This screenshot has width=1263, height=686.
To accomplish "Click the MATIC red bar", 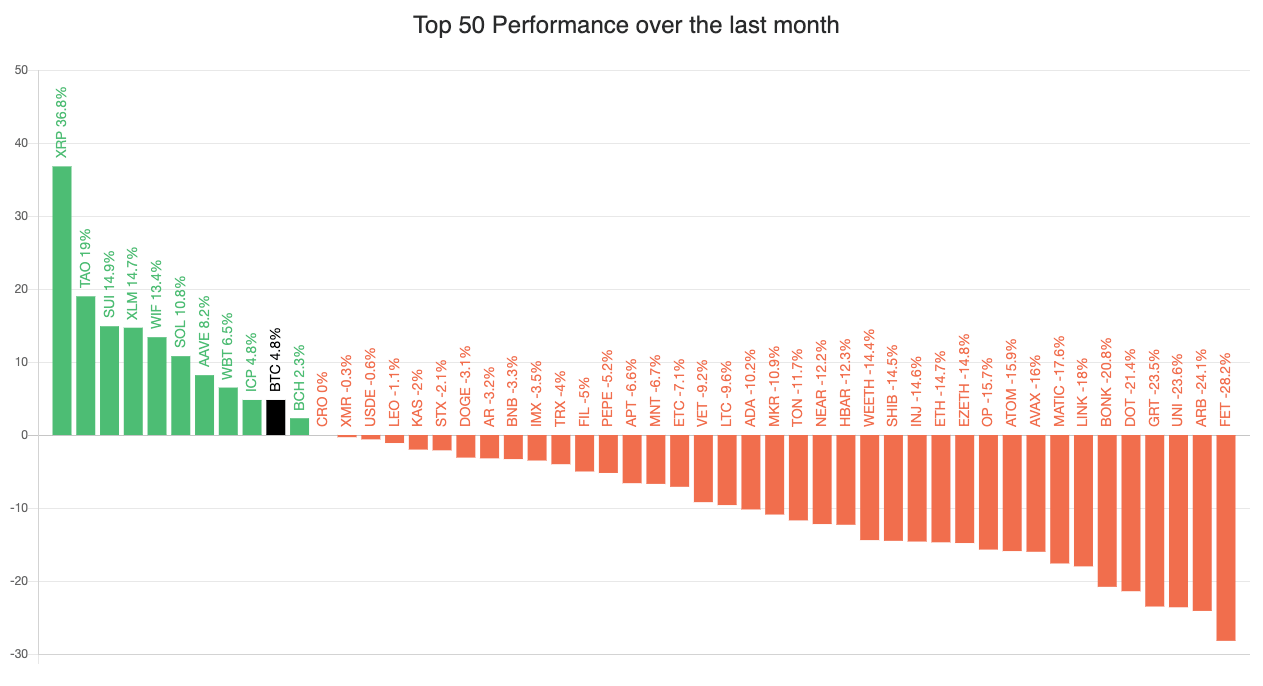I will [x=1060, y=499].
